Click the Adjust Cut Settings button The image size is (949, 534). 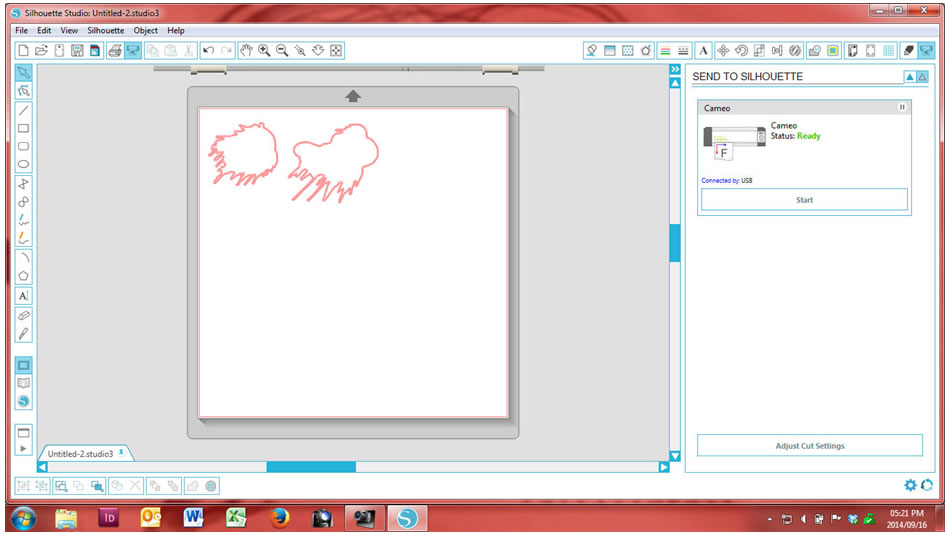[x=810, y=446]
